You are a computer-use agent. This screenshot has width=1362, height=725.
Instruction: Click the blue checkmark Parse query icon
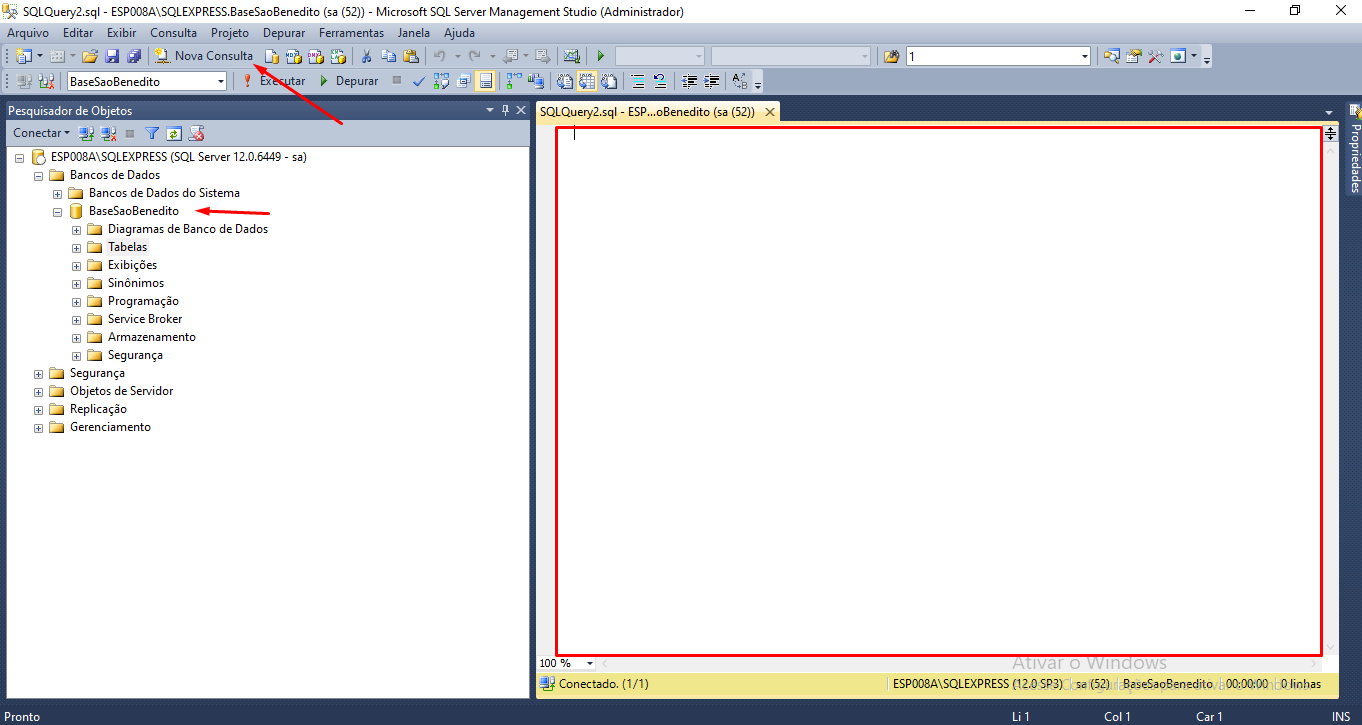coord(419,81)
